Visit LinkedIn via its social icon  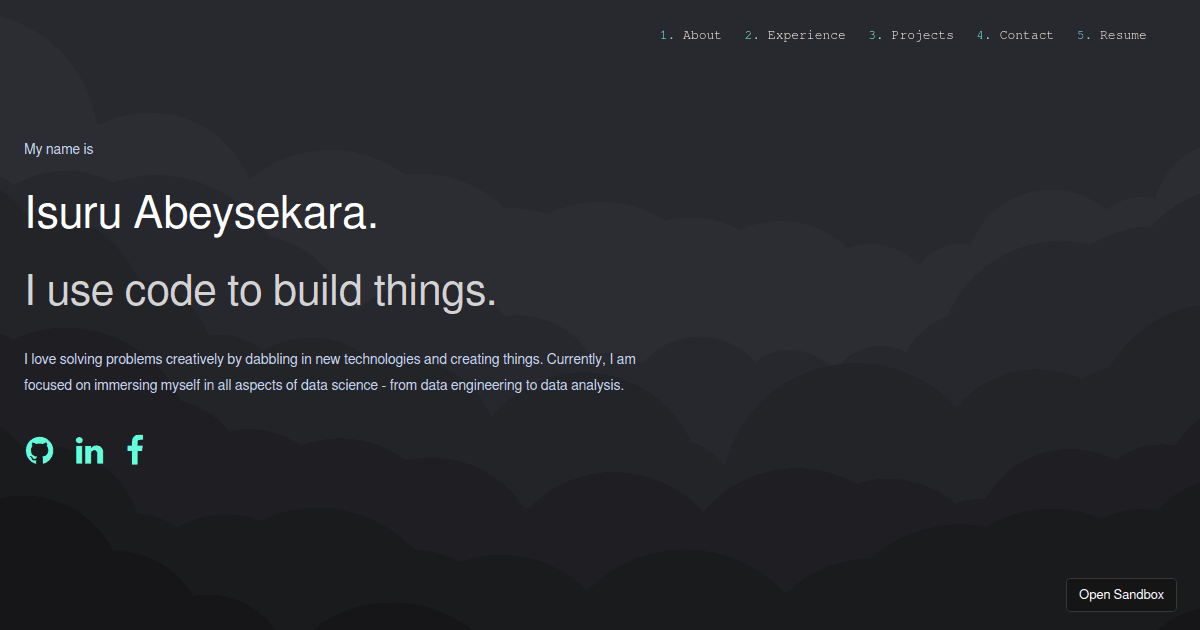point(88,450)
